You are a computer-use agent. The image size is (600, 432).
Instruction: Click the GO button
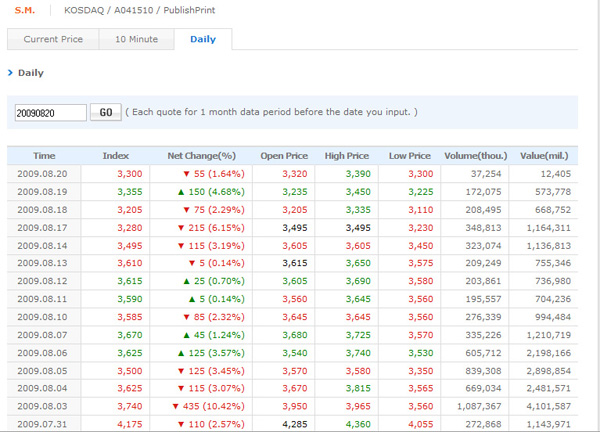pyautogui.click(x=106, y=112)
